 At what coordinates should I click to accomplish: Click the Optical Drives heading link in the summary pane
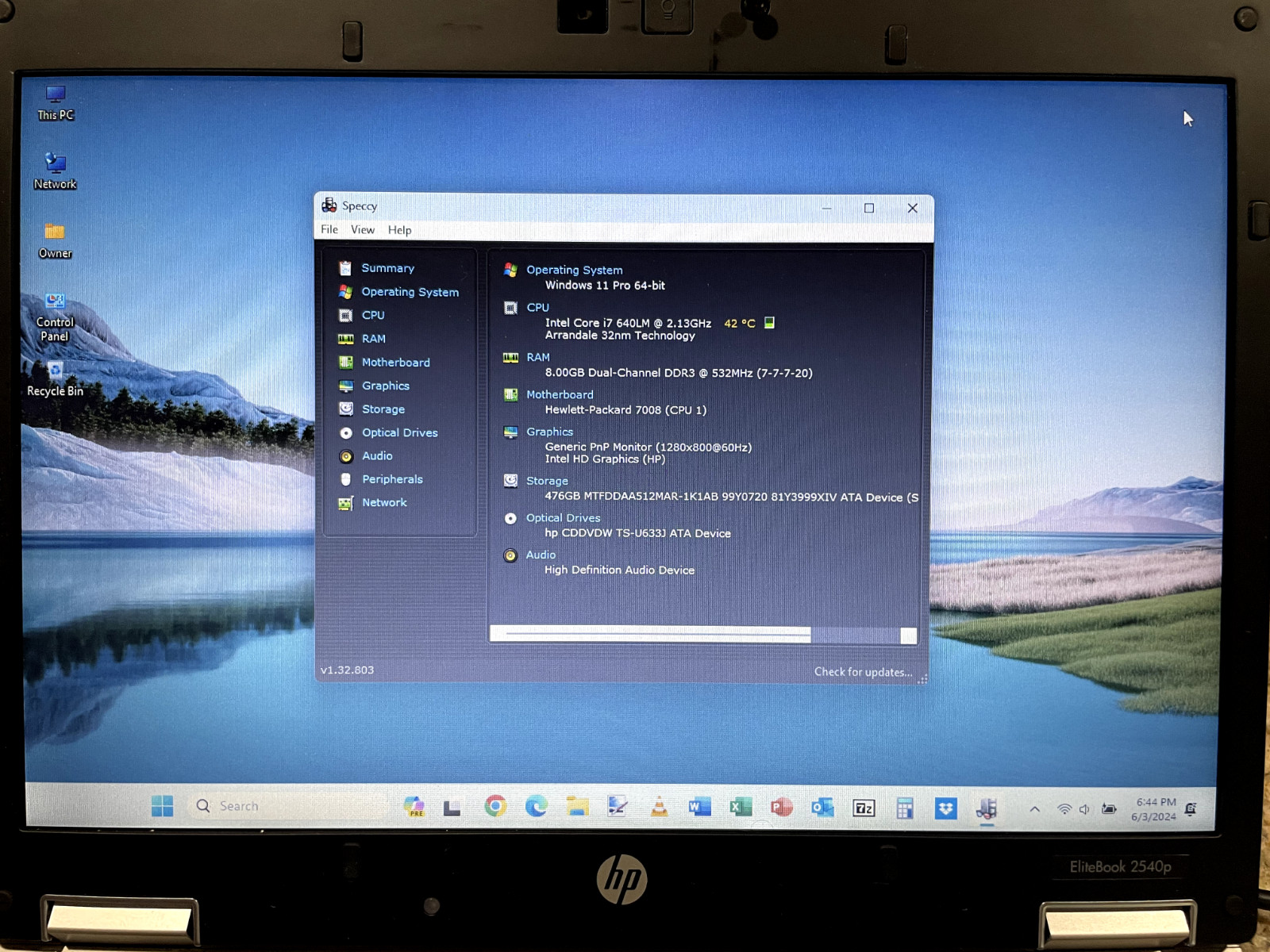(x=563, y=517)
